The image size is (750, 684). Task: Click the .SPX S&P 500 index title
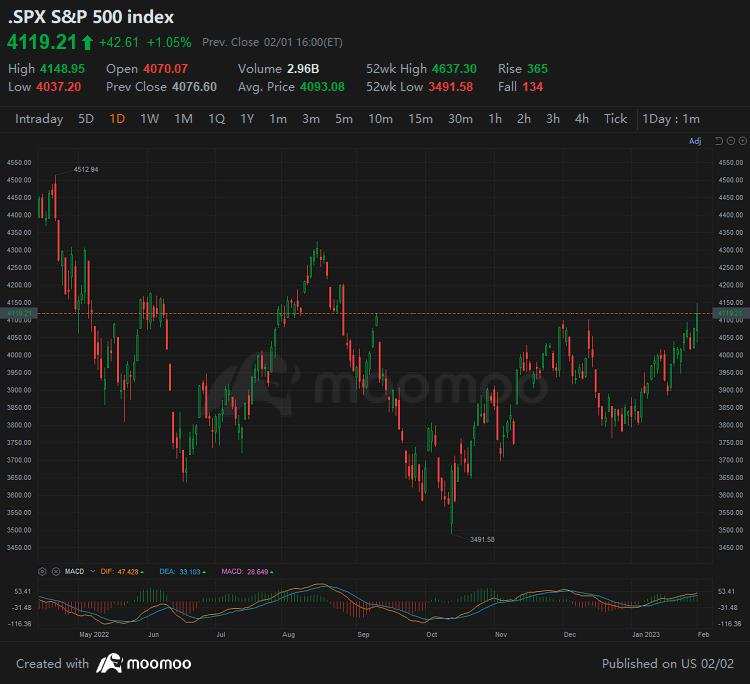91,17
